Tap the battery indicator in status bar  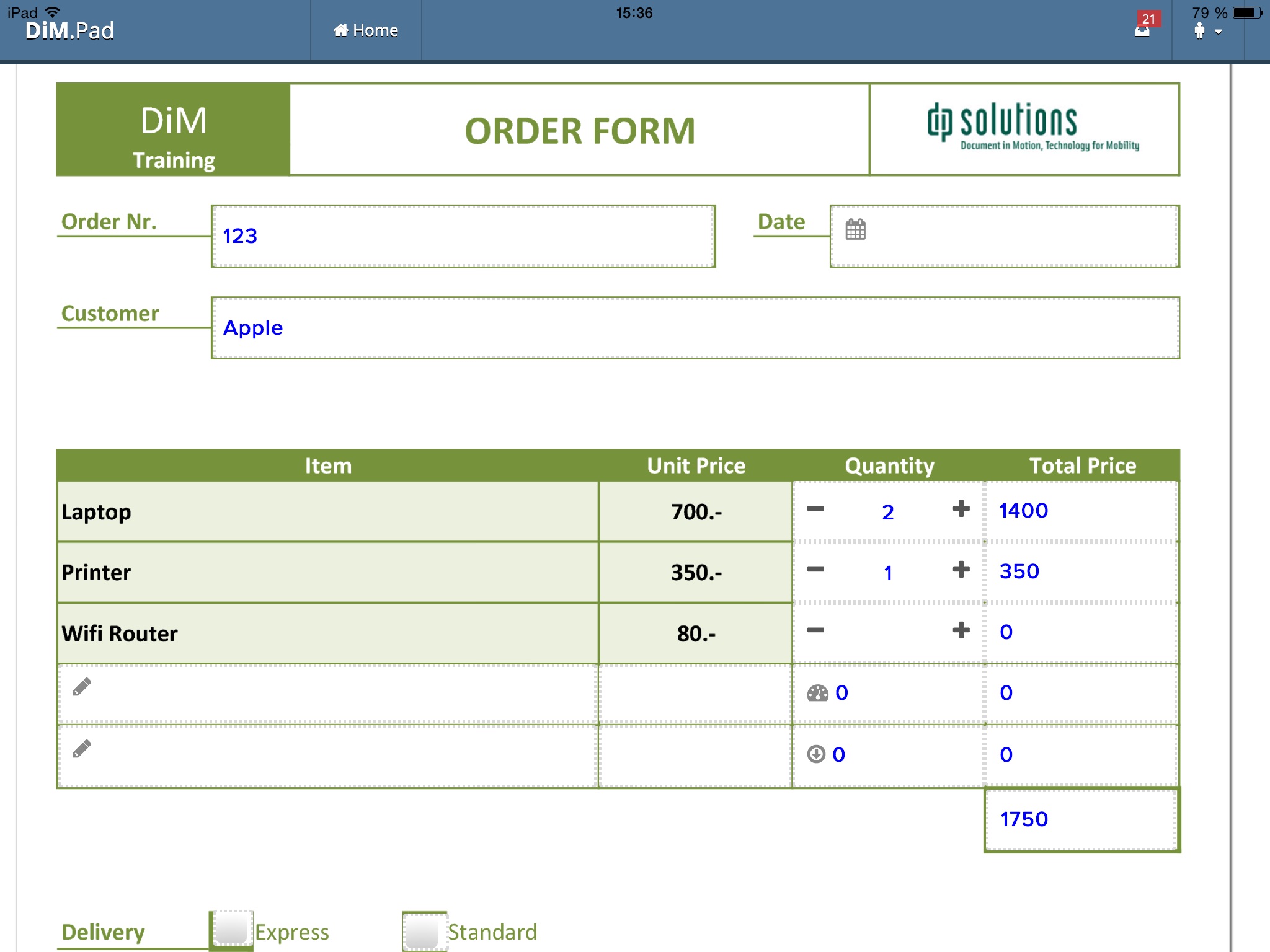tap(1248, 12)
